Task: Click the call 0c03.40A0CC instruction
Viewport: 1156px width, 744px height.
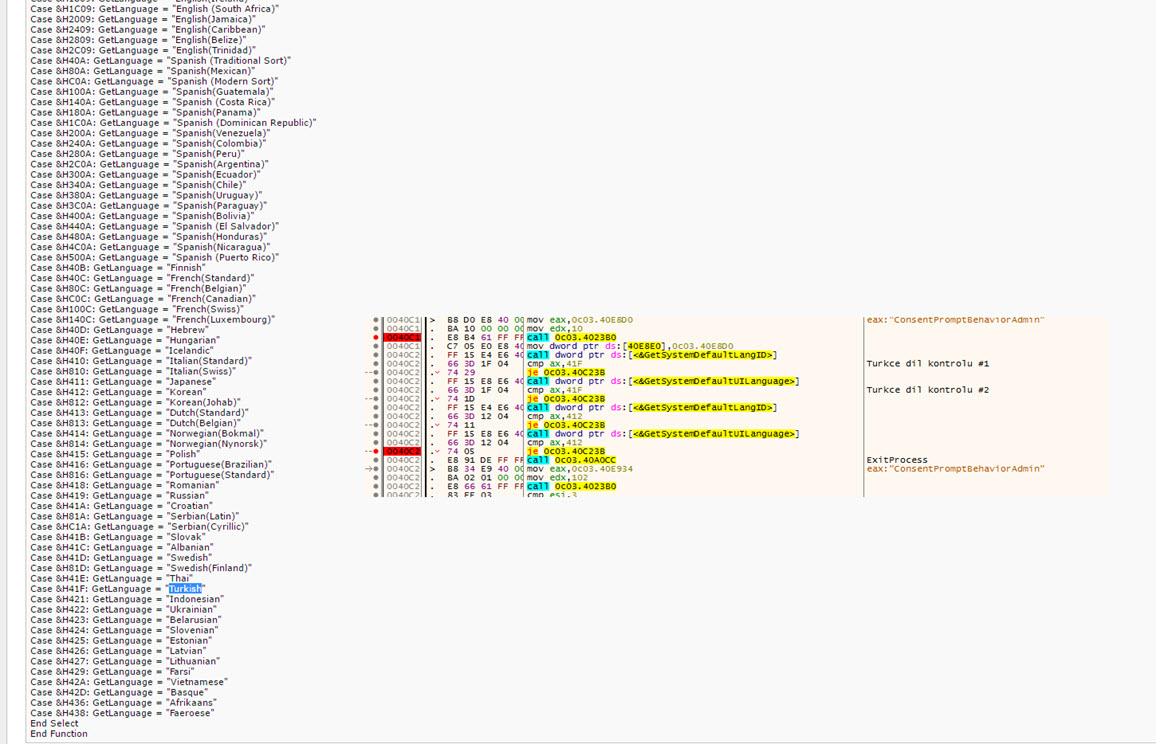Action: 573,460
